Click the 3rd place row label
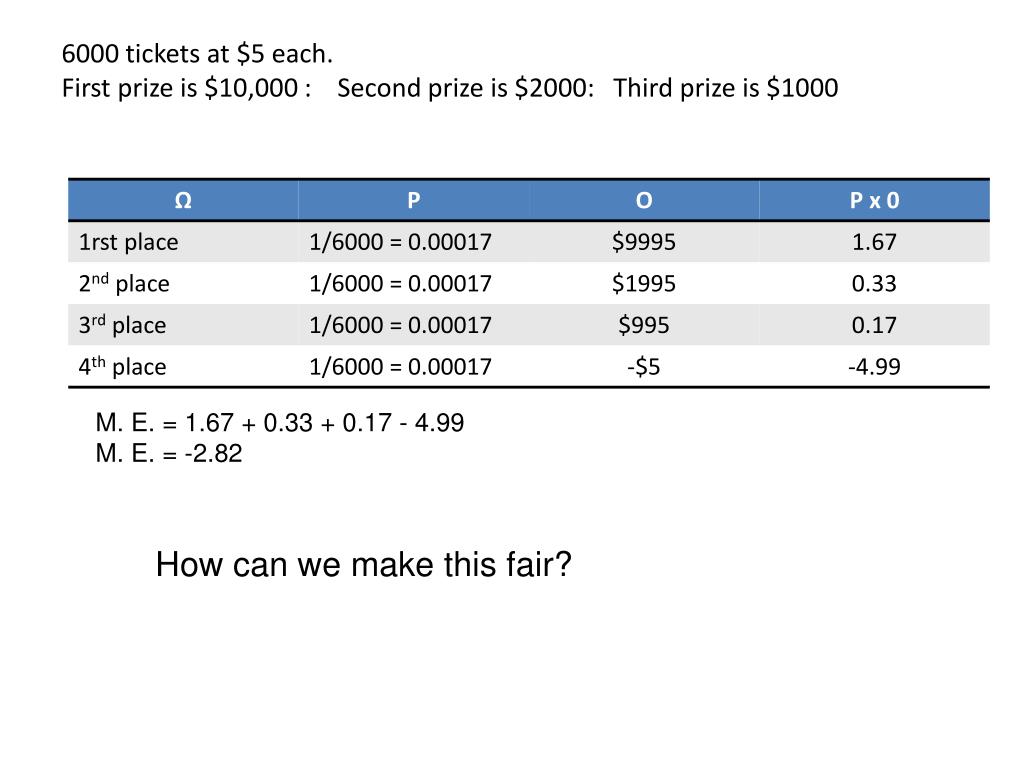The width and height of the screenshot is (1024, 768). [x=122, y=325]
